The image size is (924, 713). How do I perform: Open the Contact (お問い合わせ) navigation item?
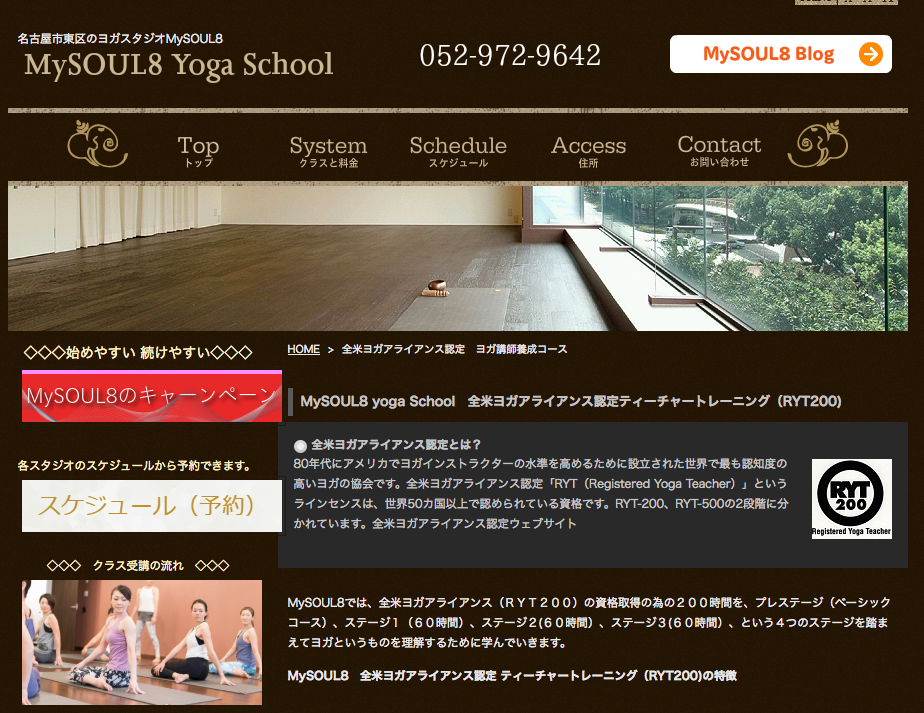(719, 151)
